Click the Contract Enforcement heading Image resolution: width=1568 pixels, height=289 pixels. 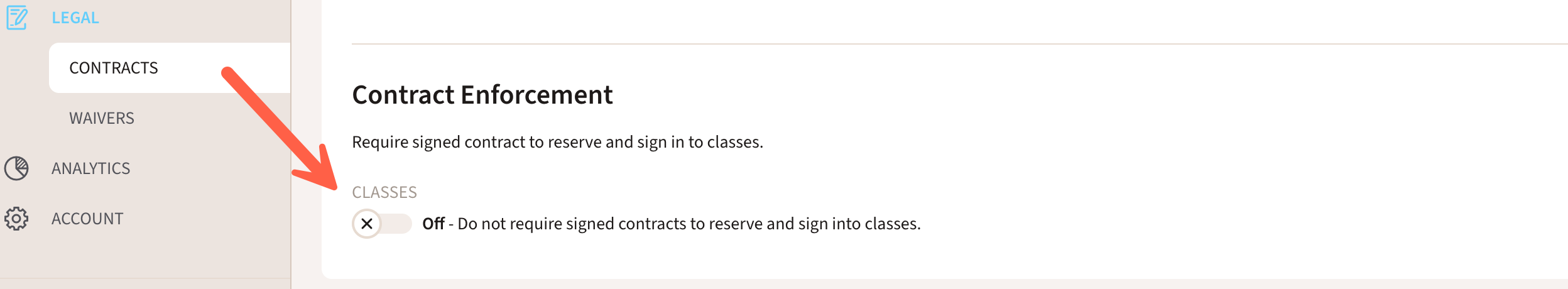click(482, 95)
